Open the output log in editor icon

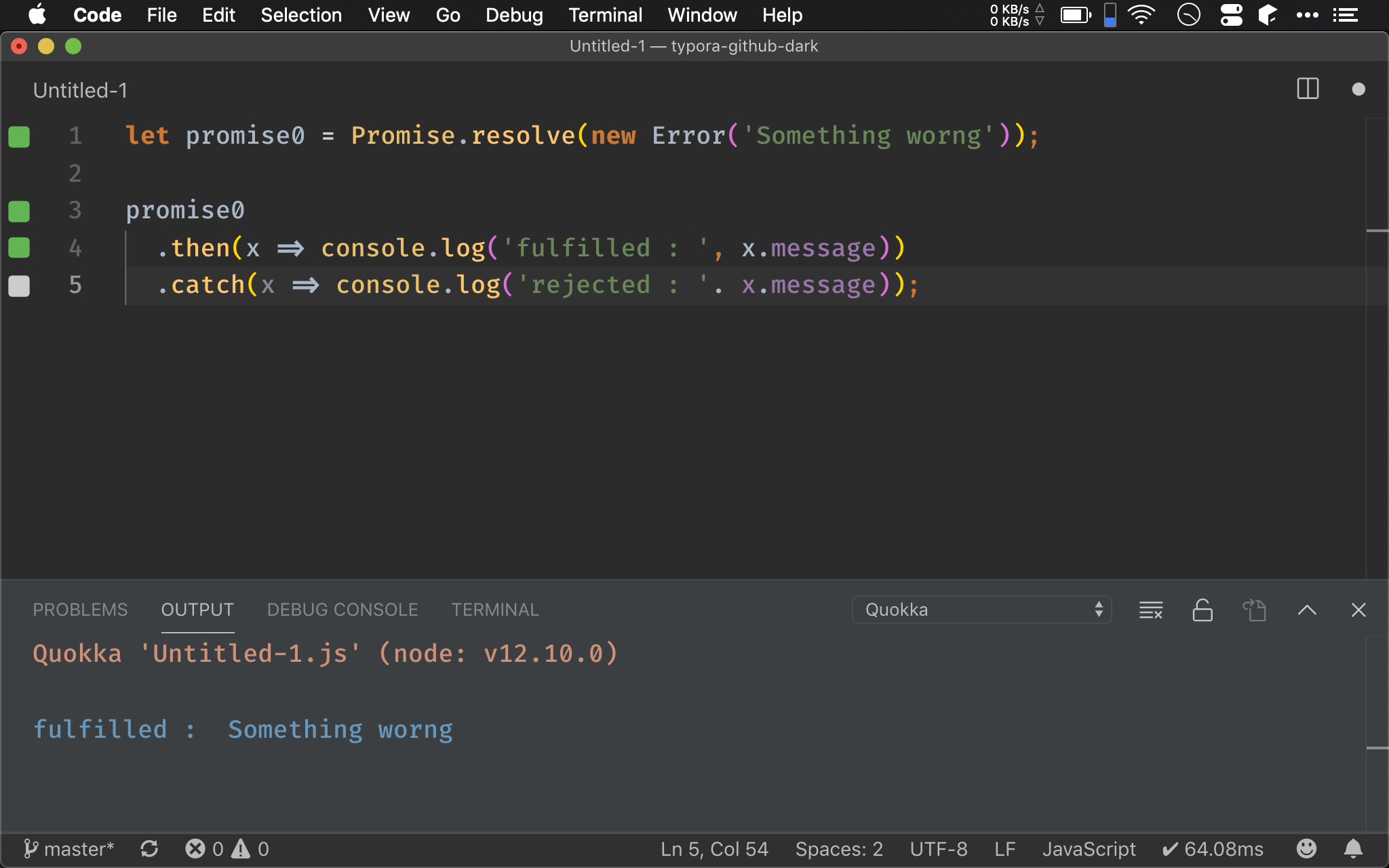click(x=1254, y=610)
